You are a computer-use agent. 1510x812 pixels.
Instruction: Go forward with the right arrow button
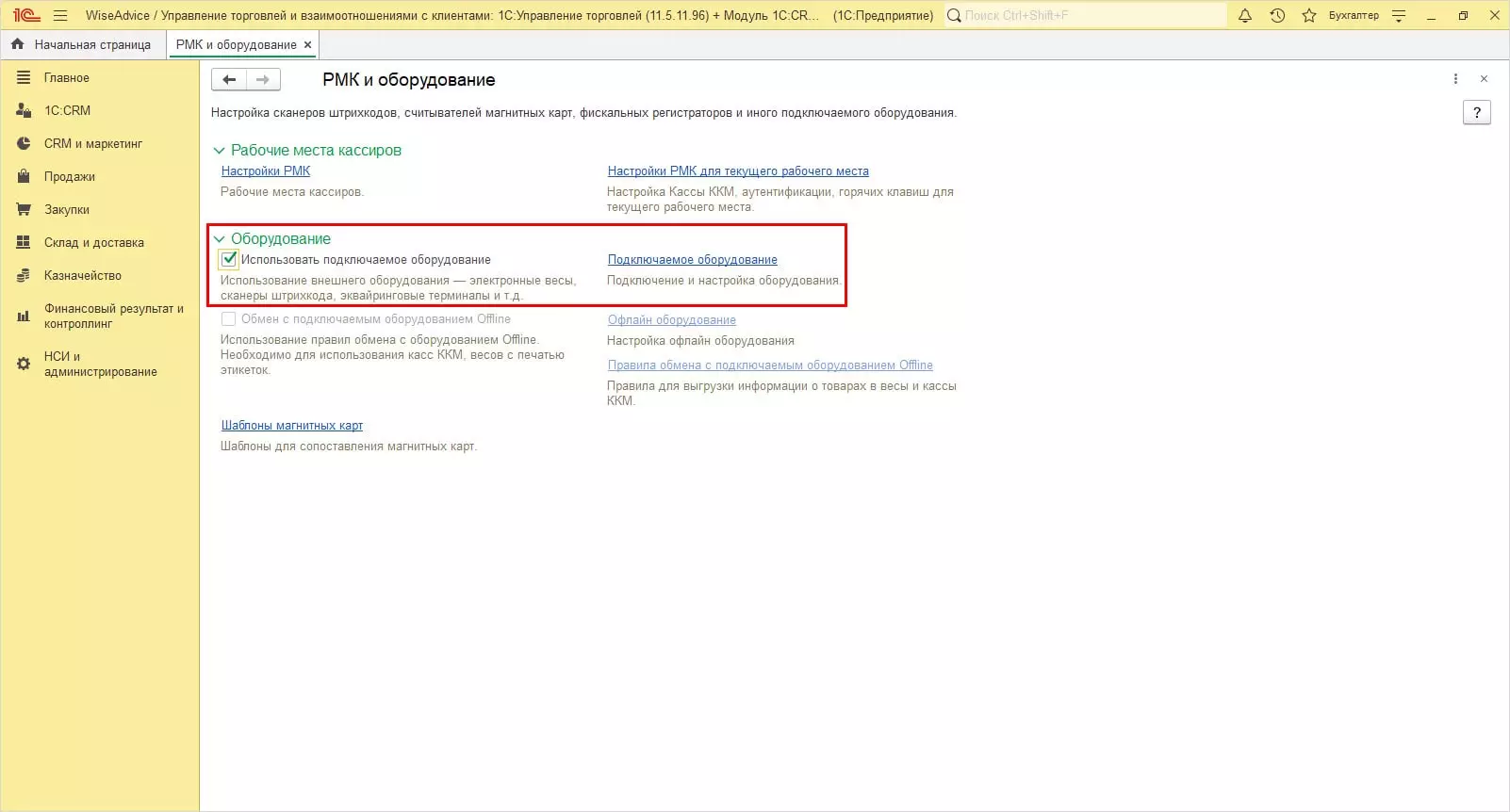263,80
